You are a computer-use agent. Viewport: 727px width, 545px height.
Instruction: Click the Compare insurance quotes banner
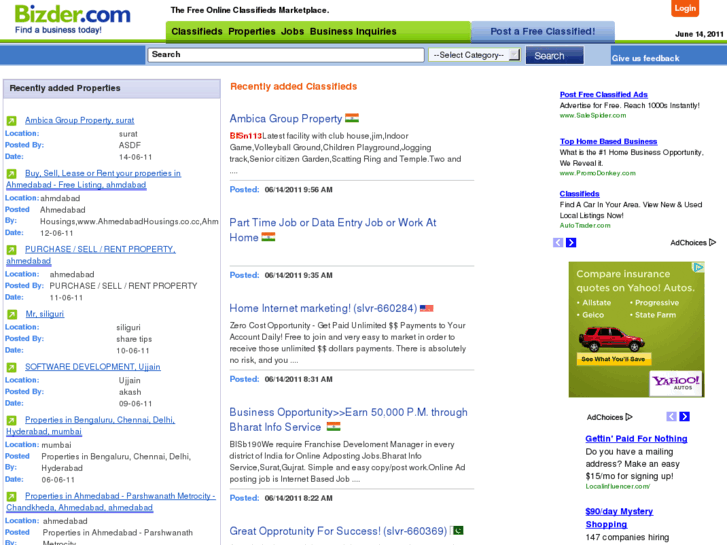pyautogui.click(x=637, y=329)
